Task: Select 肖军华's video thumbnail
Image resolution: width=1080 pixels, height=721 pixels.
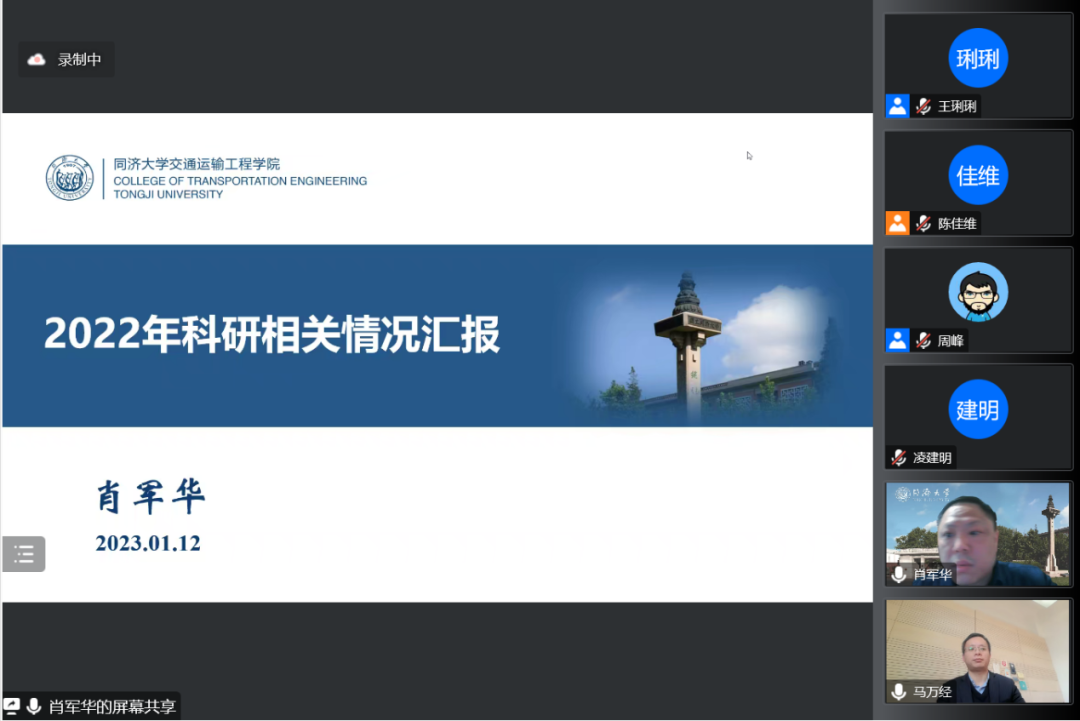Action: 980,530
